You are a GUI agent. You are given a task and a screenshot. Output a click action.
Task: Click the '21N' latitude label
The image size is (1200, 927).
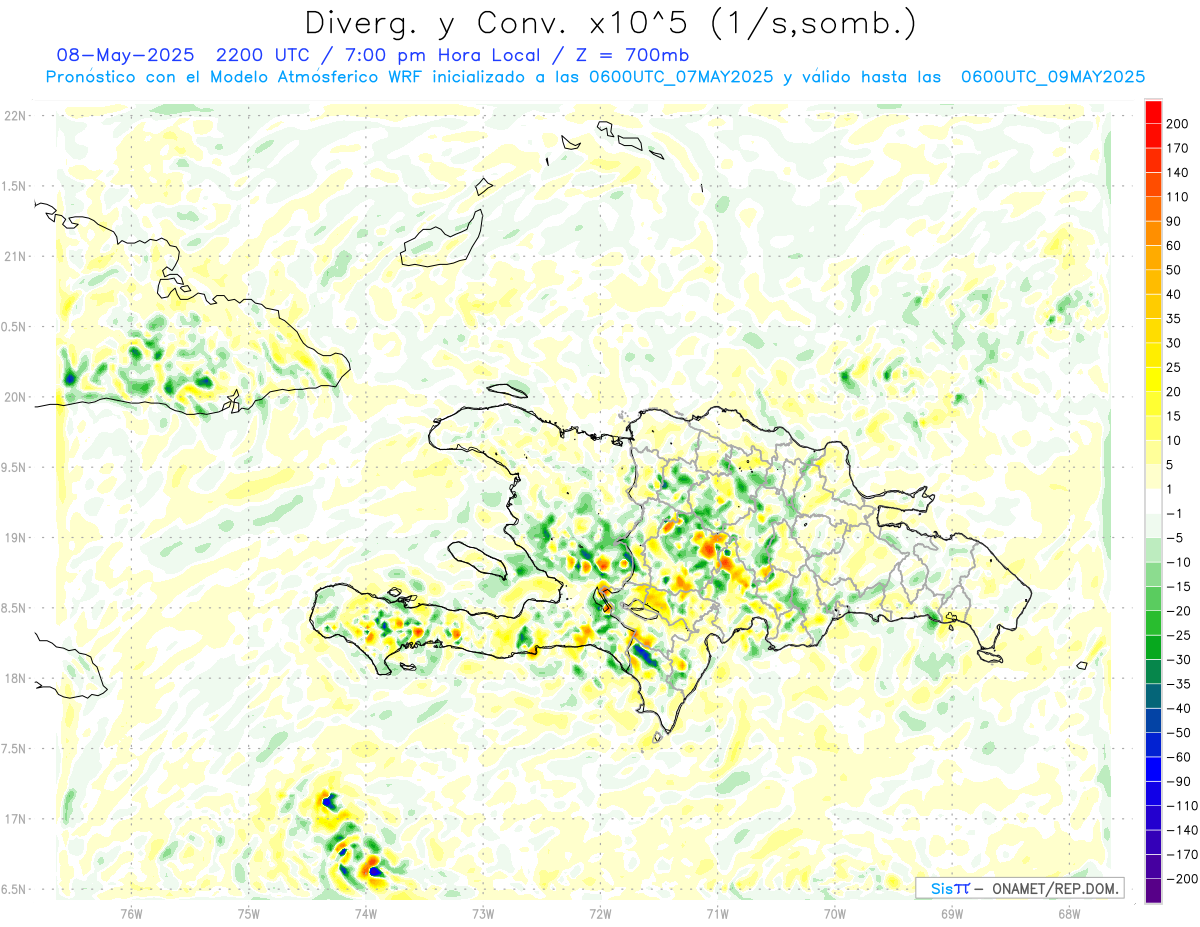[14, 256]
